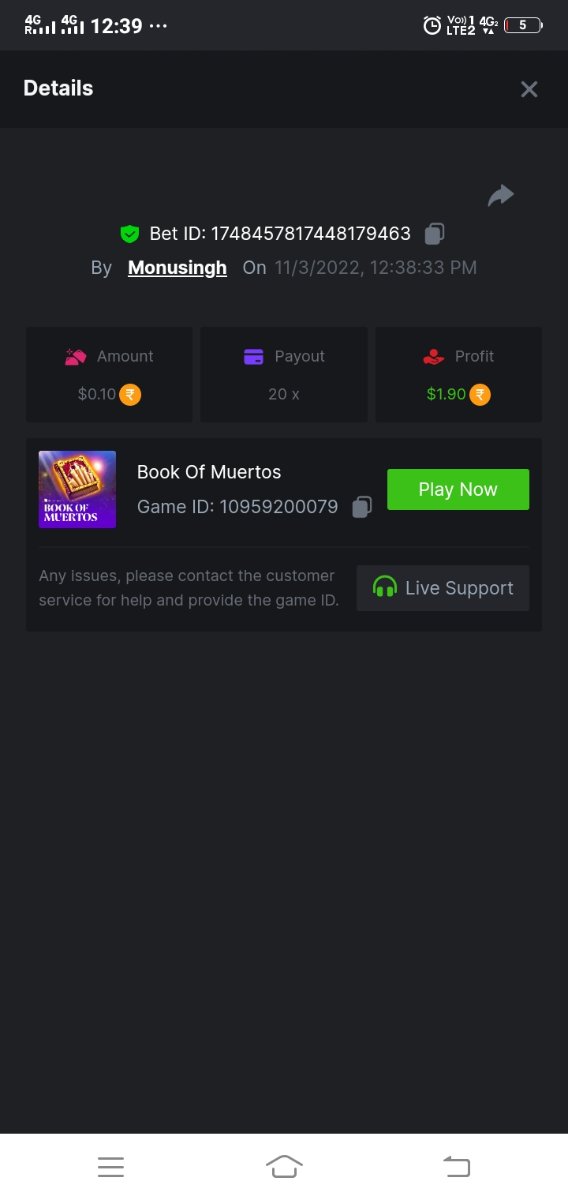
Task: Copy the Game ID with copy icon
Action: click(x=362, y=507)
